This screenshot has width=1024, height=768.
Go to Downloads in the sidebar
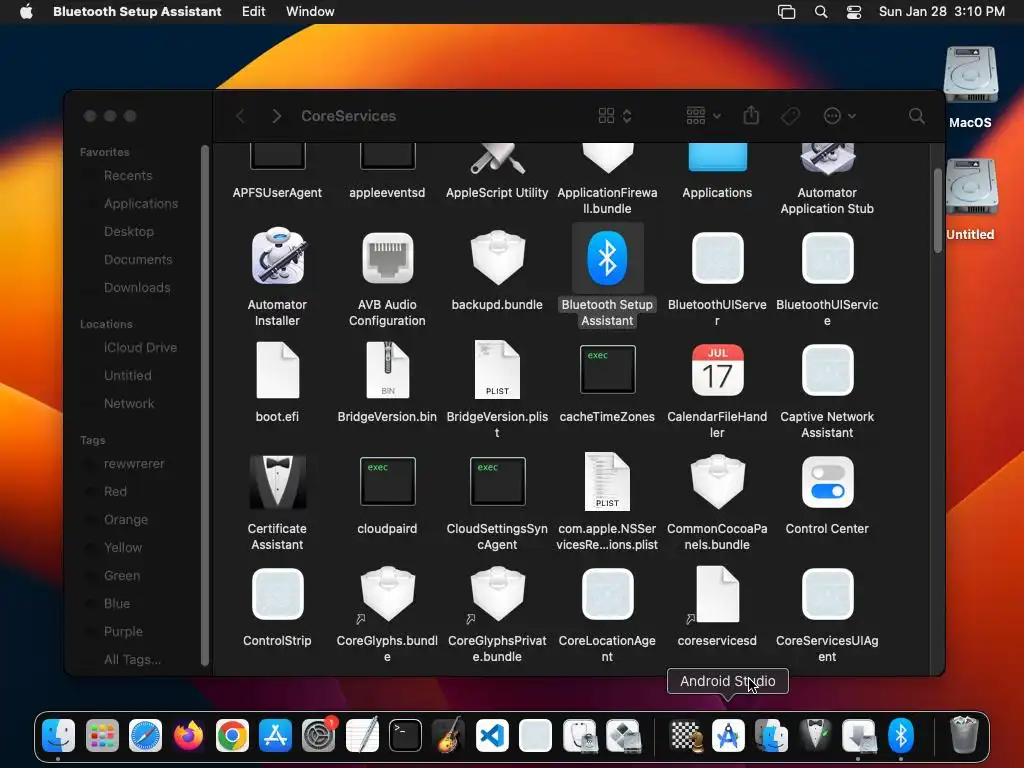[136, 287]
